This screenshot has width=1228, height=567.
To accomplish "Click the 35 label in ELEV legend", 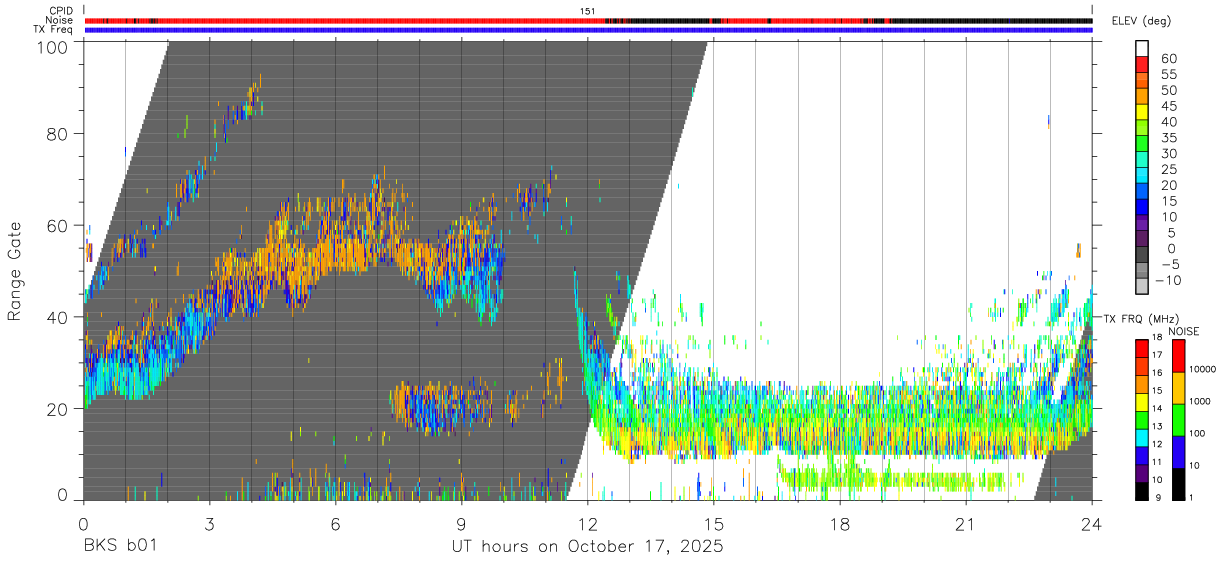I will (1168, 138).
